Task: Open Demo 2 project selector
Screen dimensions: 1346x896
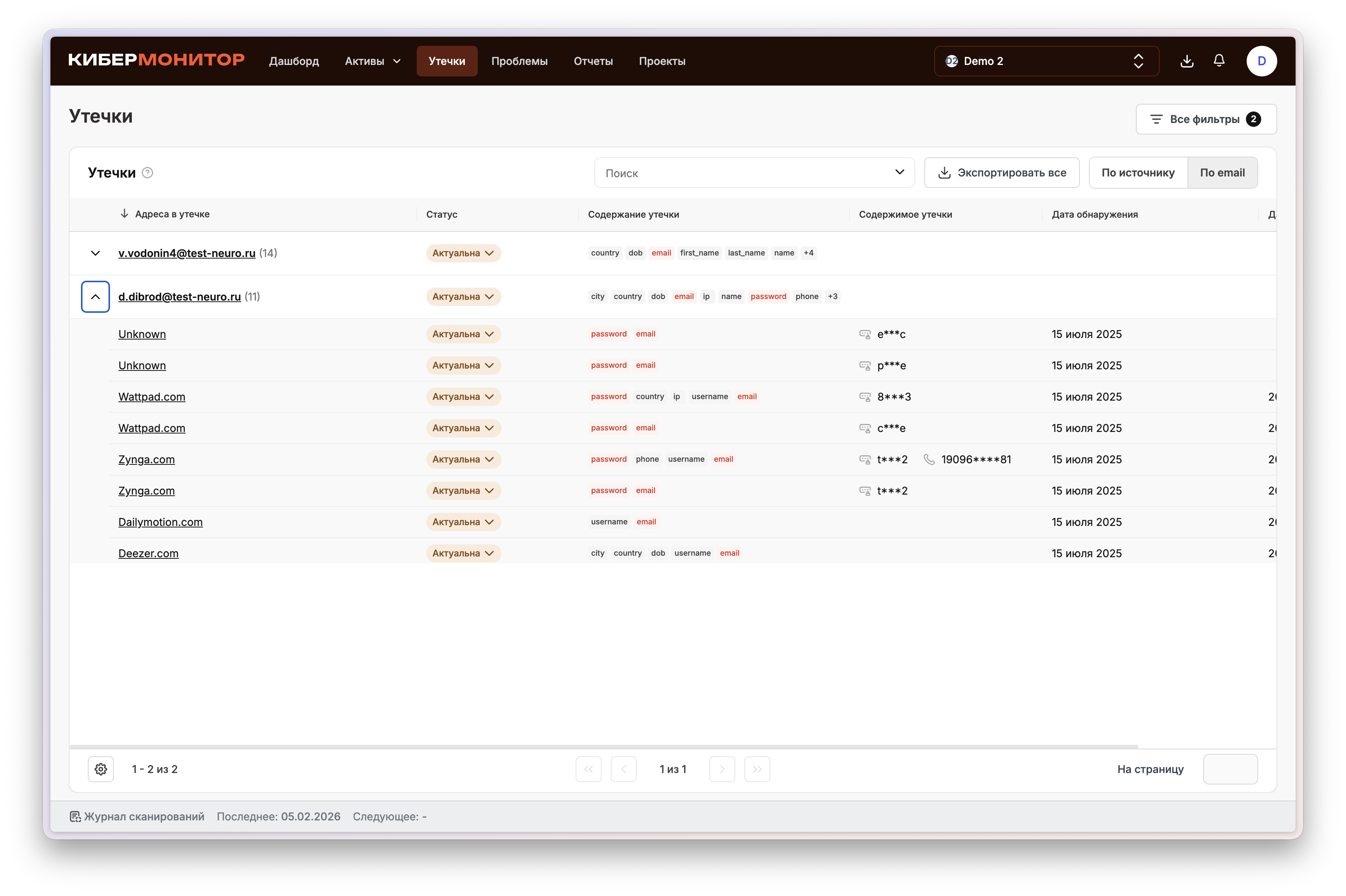Action: click(x=1046, y=61)
